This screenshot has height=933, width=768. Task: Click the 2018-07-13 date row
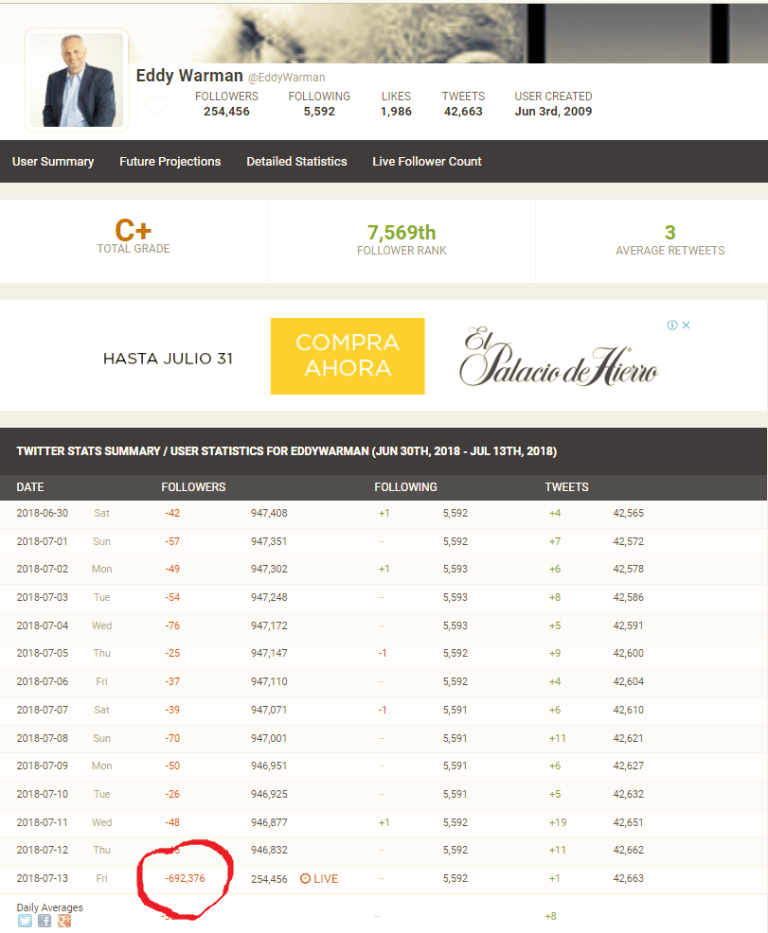(45, 879)
